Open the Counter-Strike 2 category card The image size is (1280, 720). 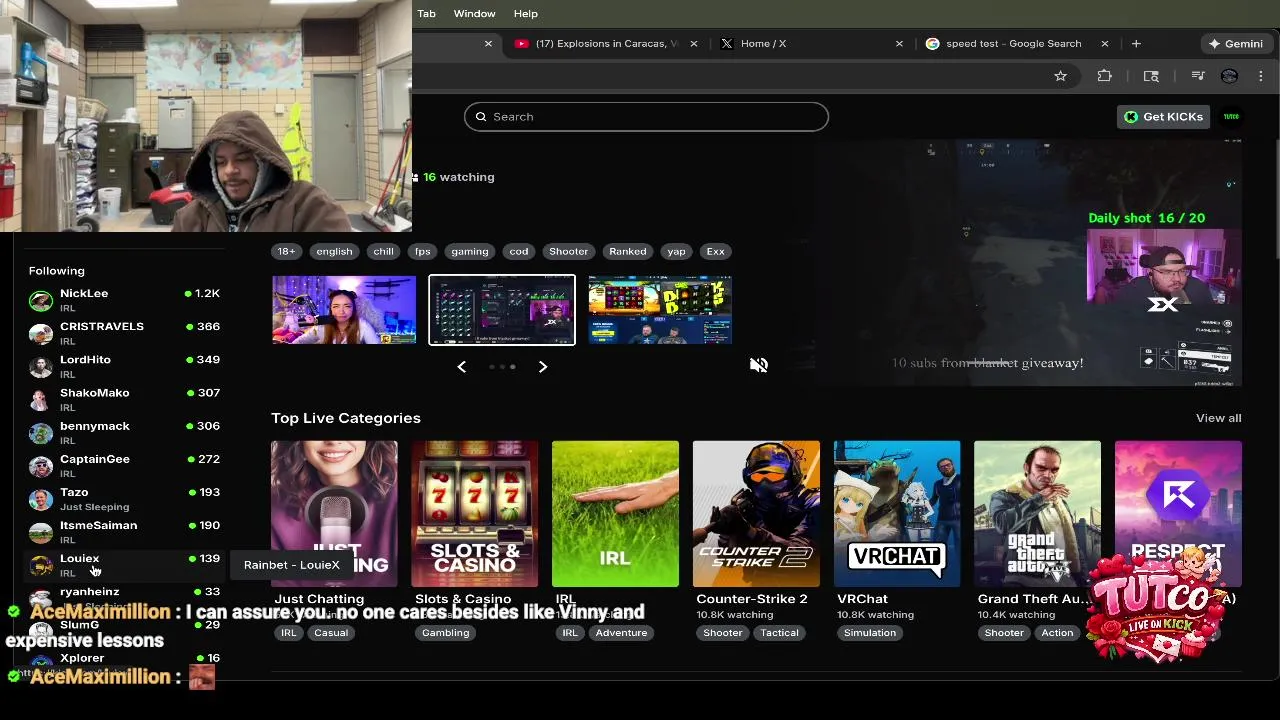click(756, 514)
